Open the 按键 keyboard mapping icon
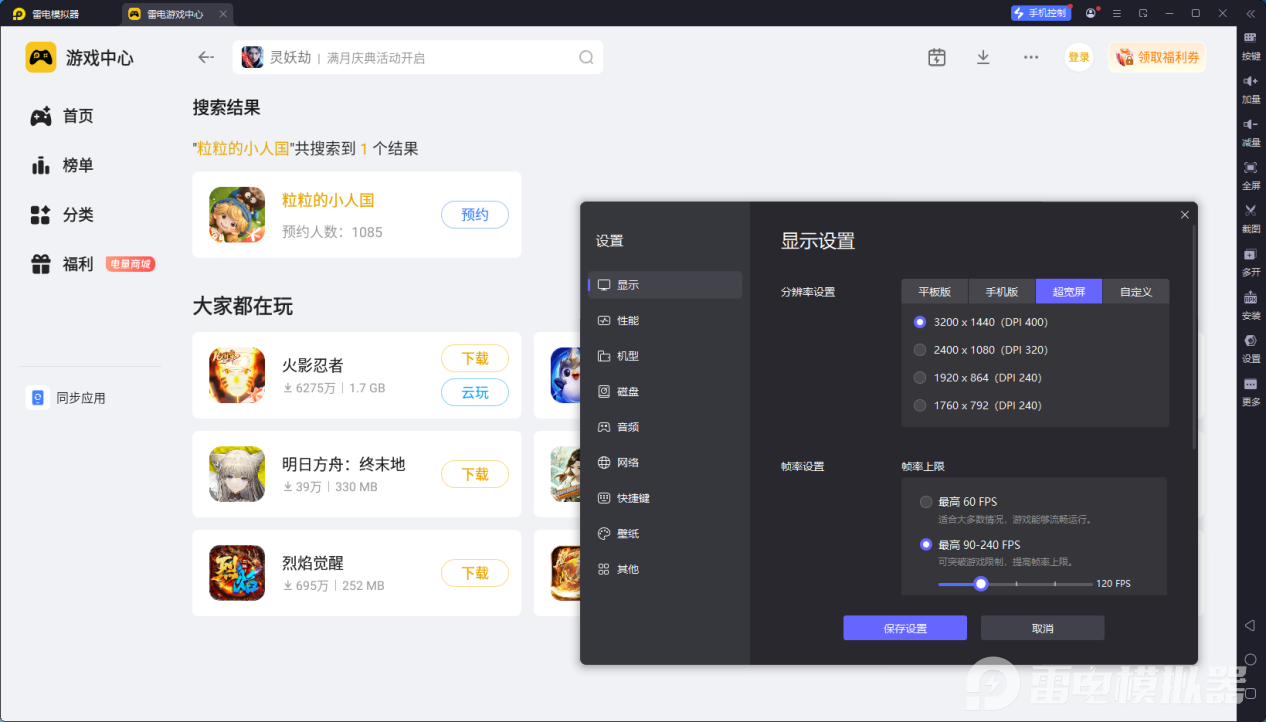Viewport: 1266px width, 722px height. point(1251,45)
